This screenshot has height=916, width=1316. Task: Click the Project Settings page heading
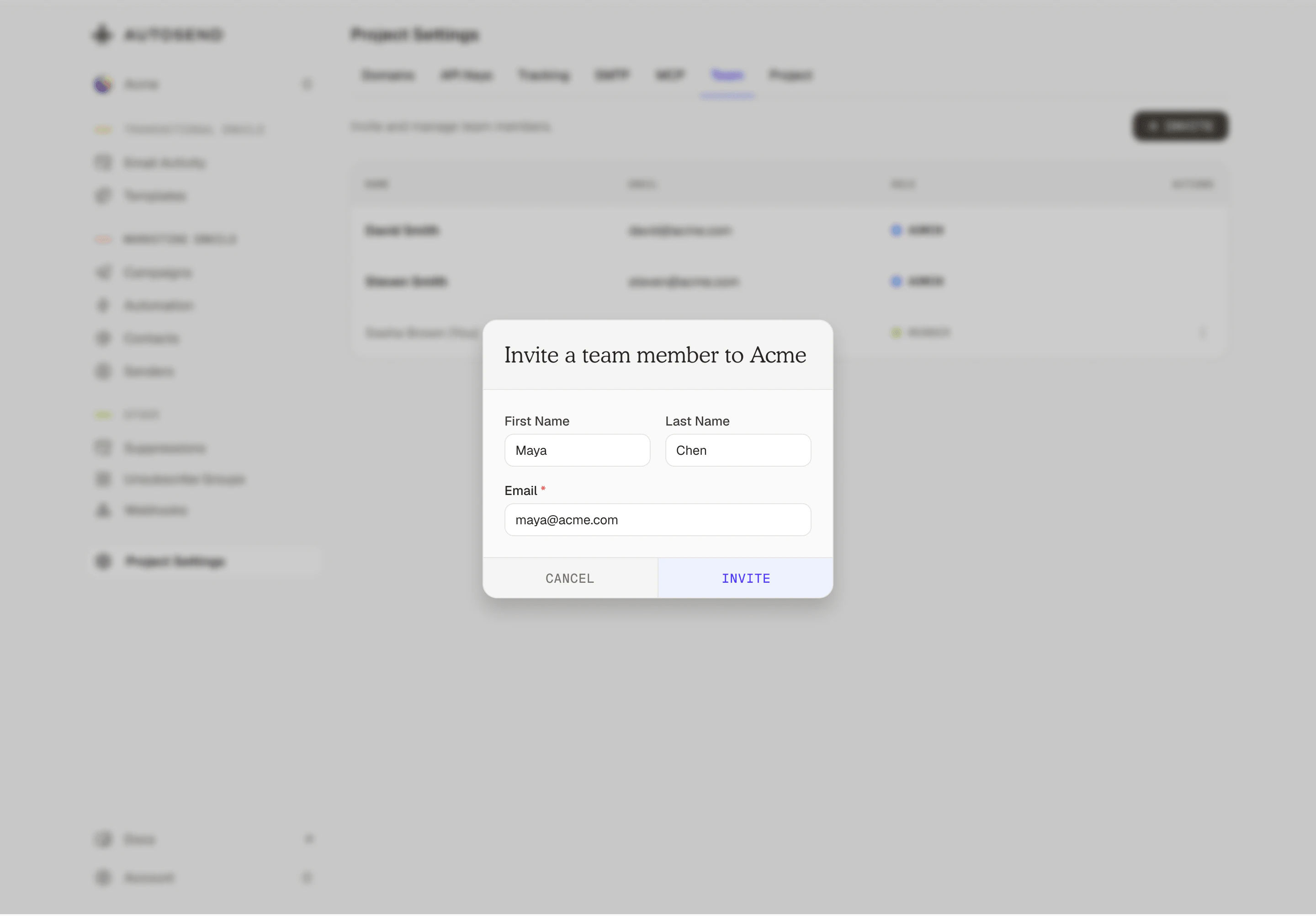414,34
